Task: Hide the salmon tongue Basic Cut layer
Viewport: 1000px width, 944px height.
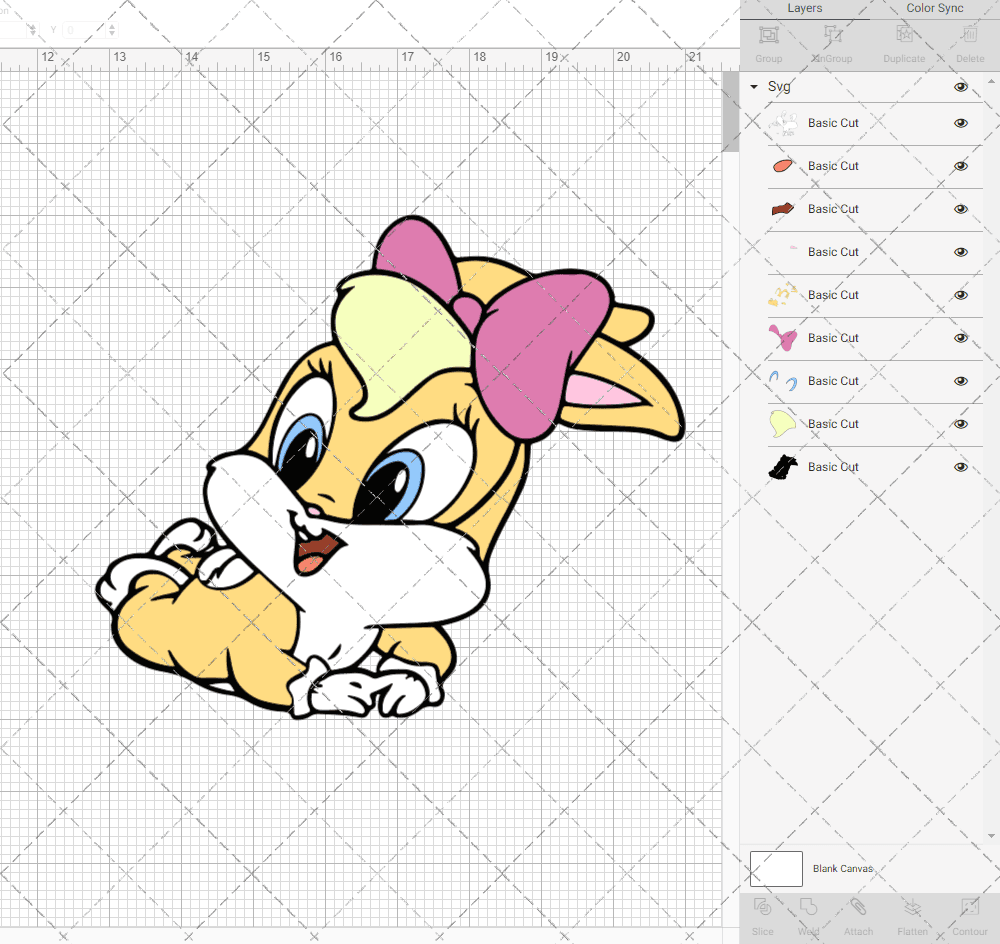Action: (x=960, y=166)
